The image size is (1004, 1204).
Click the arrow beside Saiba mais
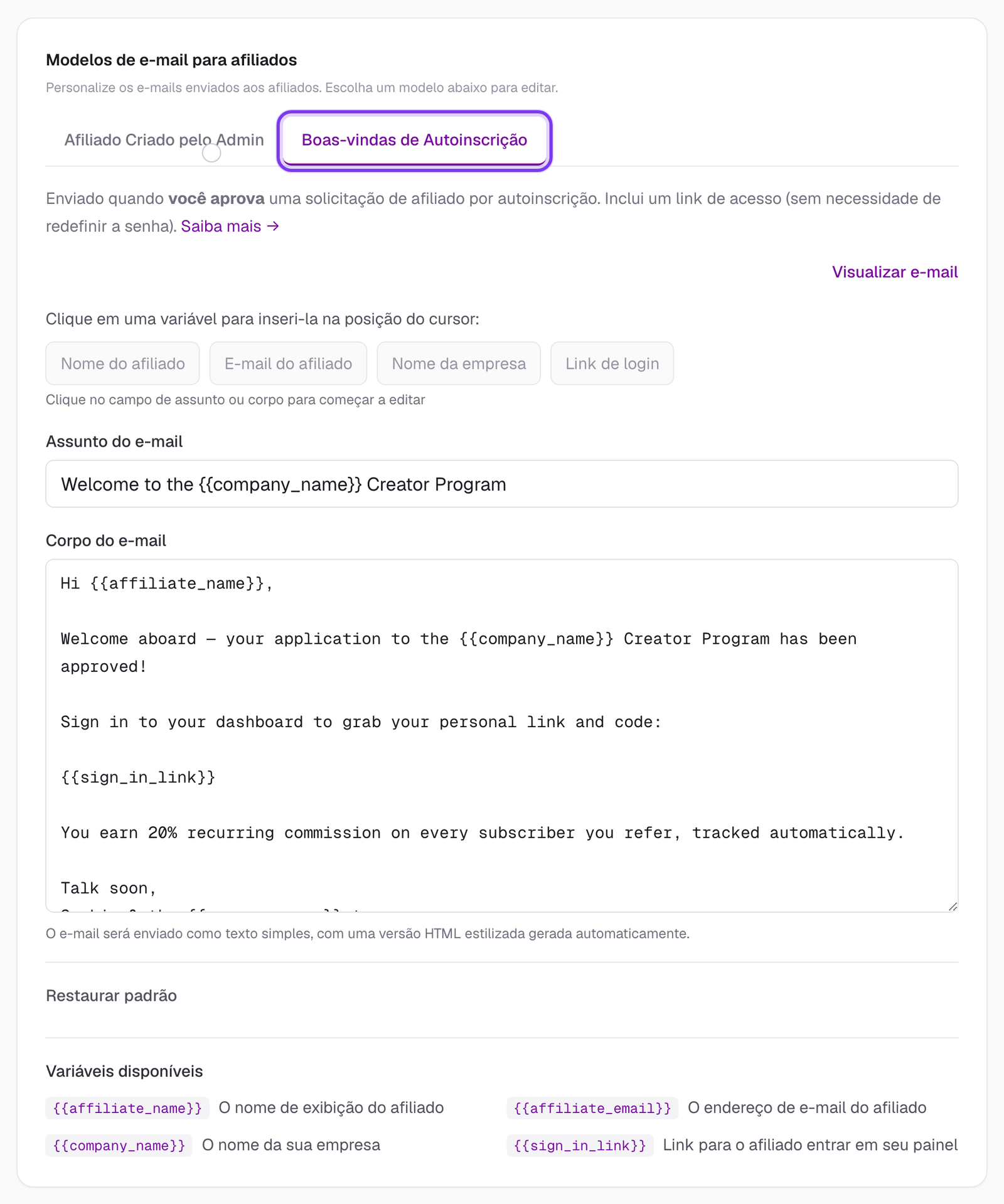(x=273, y=226)
